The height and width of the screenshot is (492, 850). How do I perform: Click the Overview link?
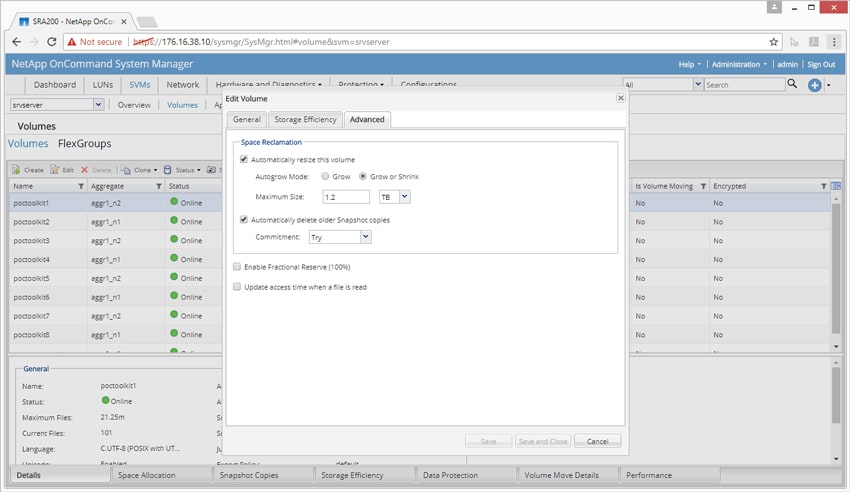pyautogui.click(x=134, y=105)
